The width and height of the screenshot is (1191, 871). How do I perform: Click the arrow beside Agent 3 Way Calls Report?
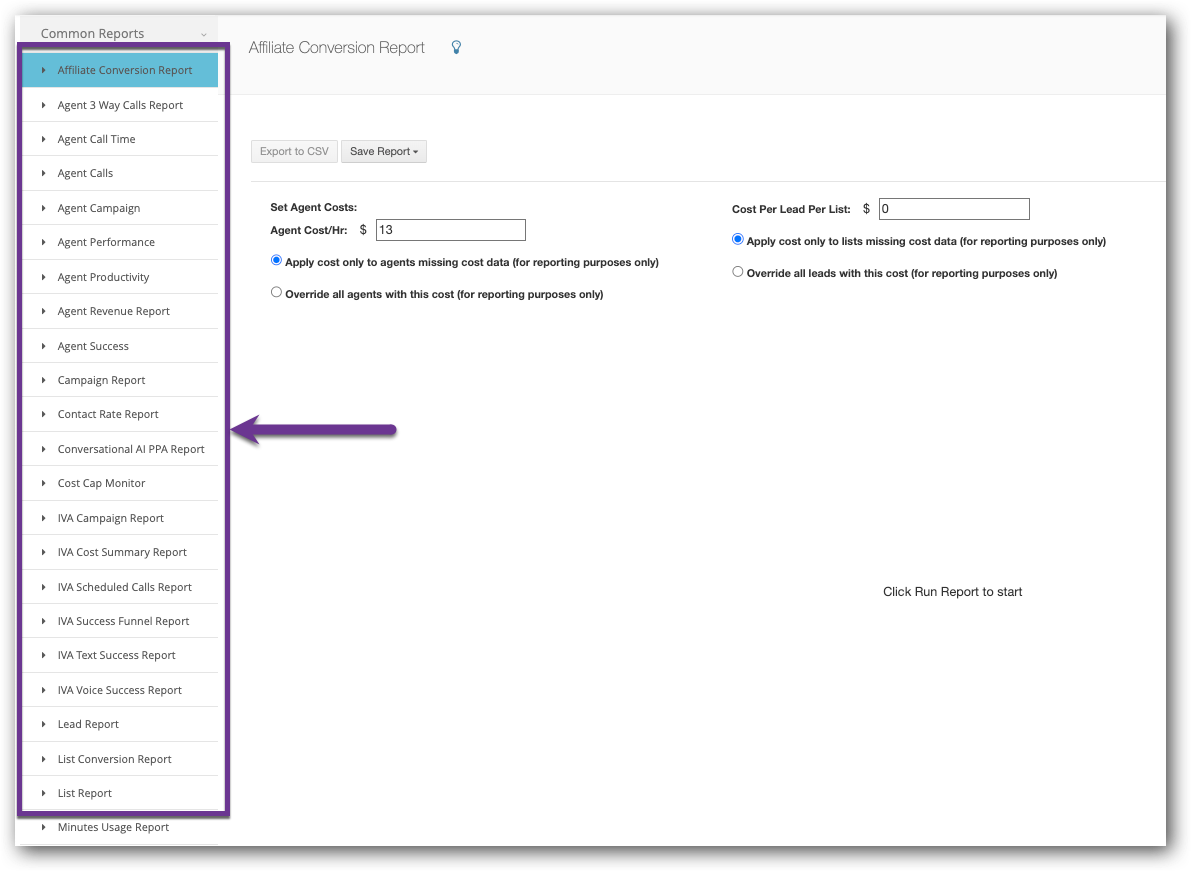coord(43,105)
